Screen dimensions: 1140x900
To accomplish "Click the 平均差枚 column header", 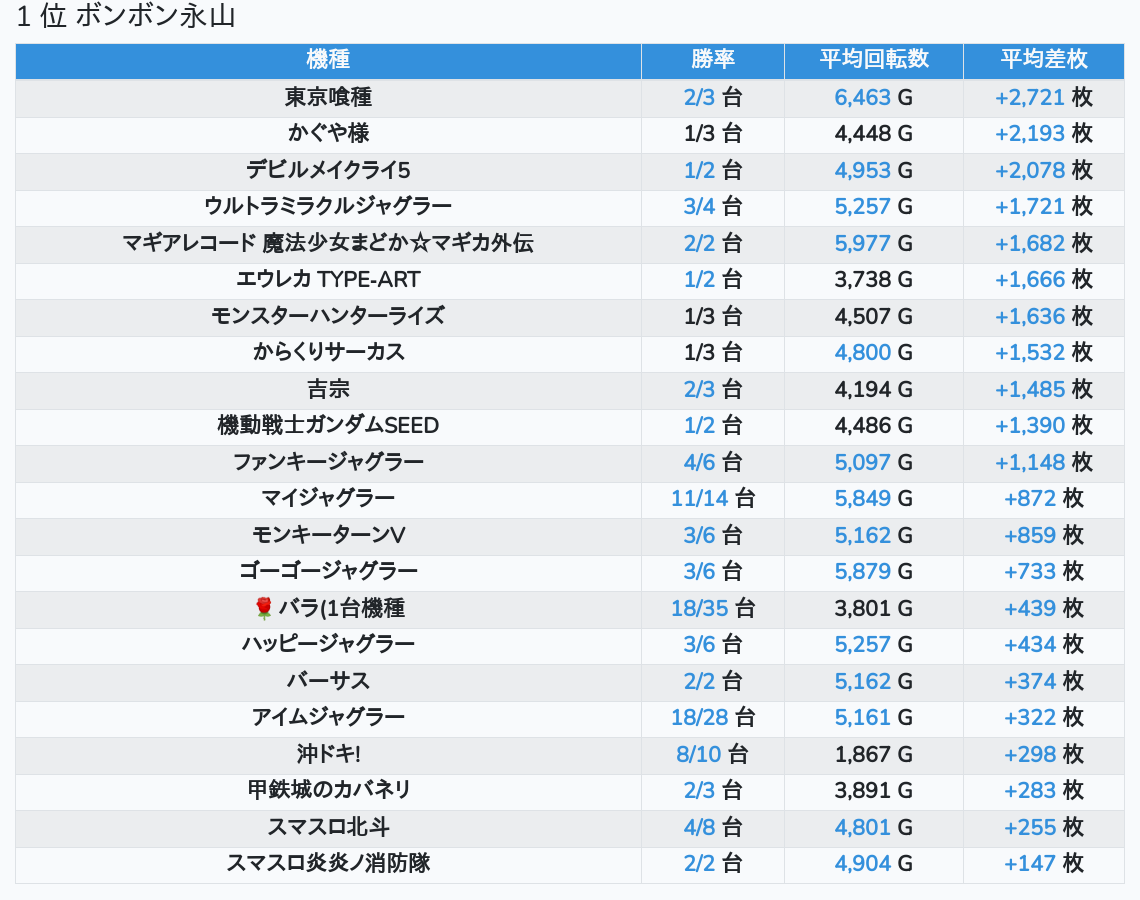I will click(x=1043, y=60).
